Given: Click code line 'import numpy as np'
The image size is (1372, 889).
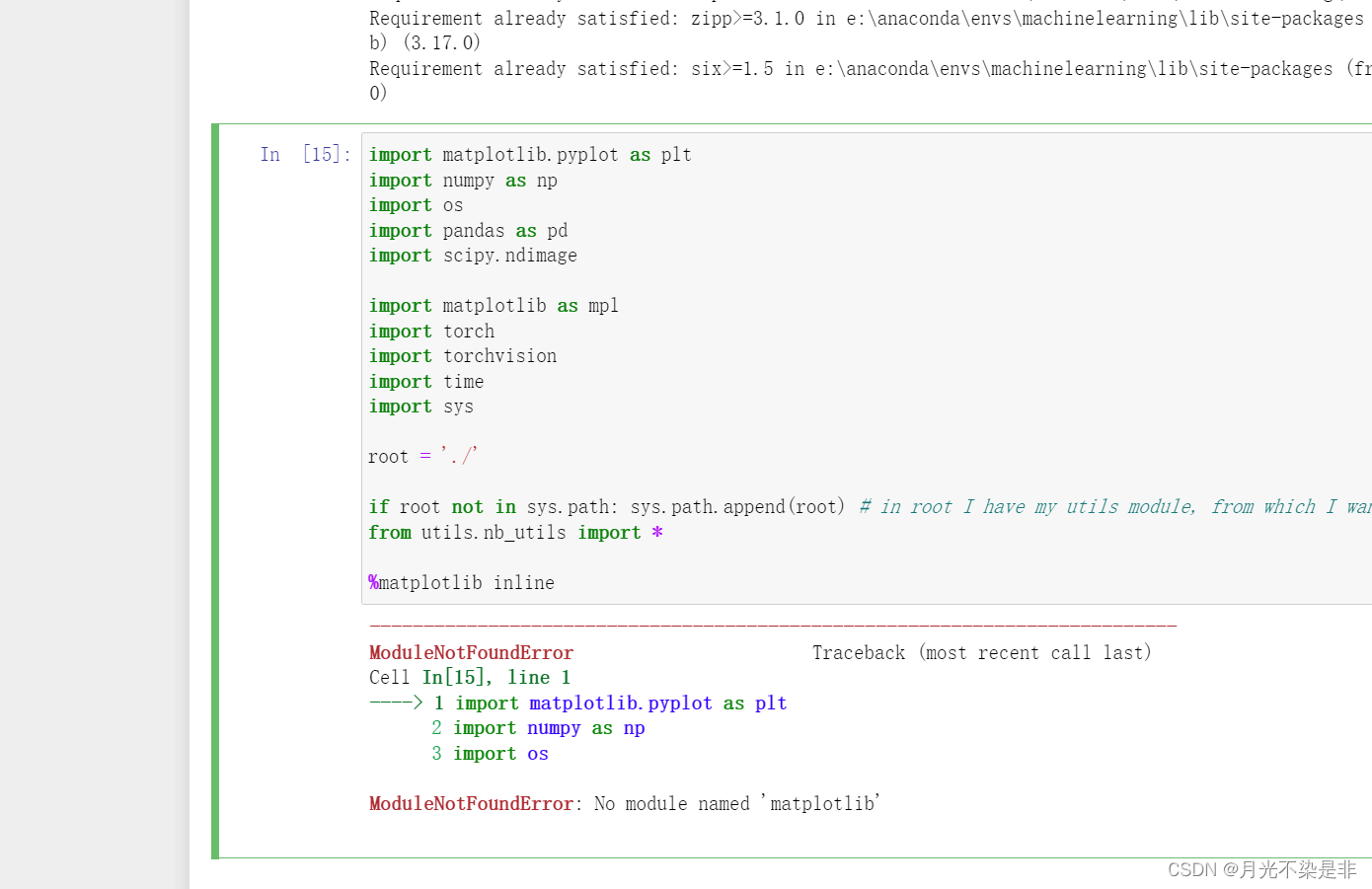Looking at the screenshot, I should [463, 181].
